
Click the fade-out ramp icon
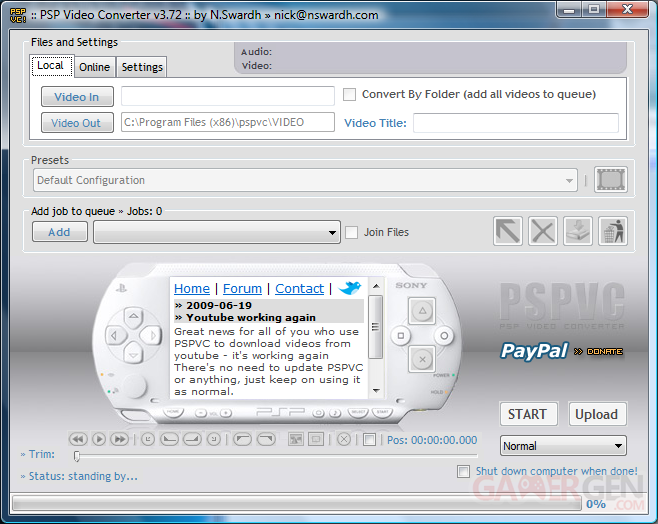click(x=192, y=439)
